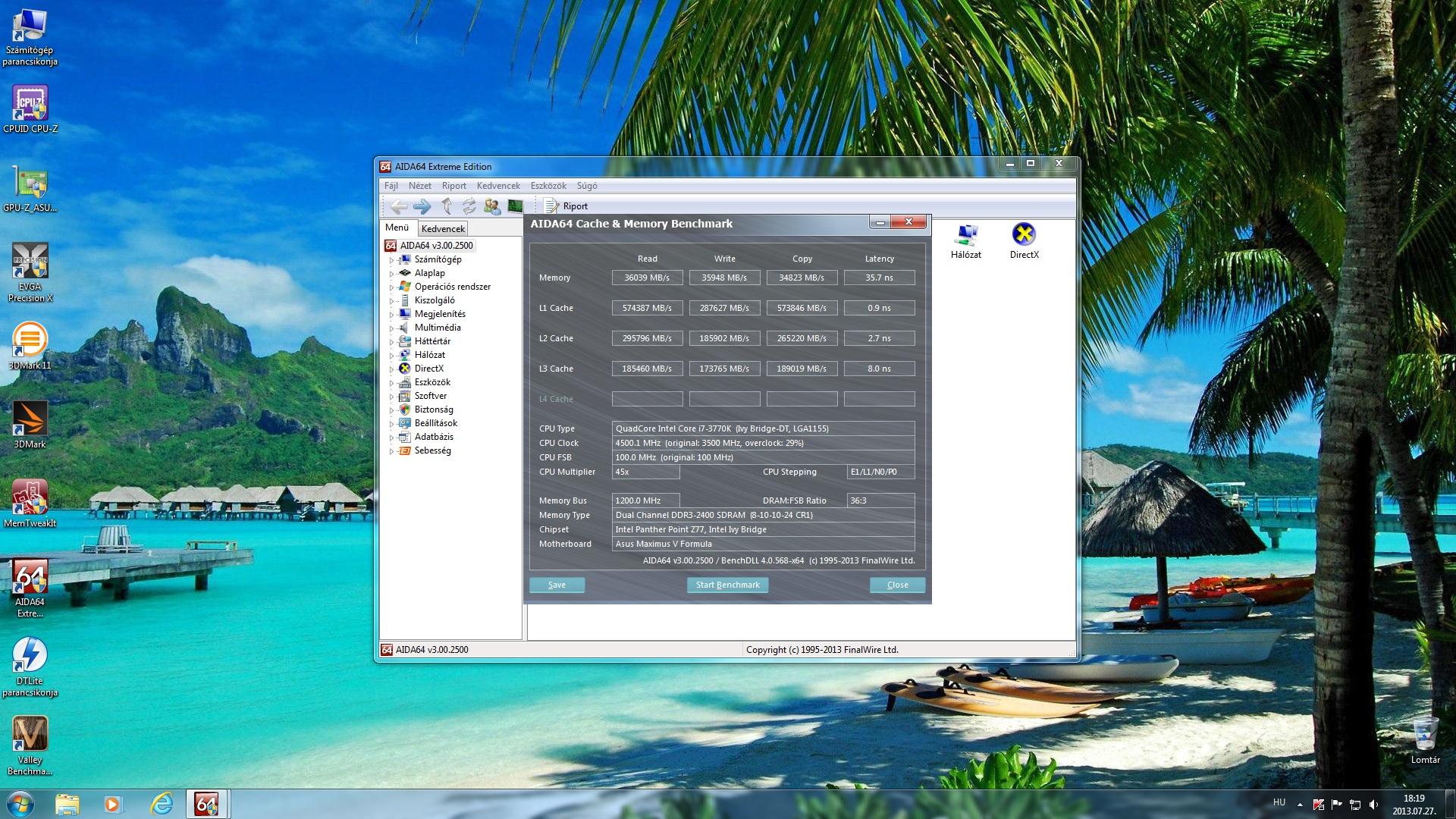
Task: Click the volume speaker tray icon
Action: pyautogui.click(x=1373, y=805)
